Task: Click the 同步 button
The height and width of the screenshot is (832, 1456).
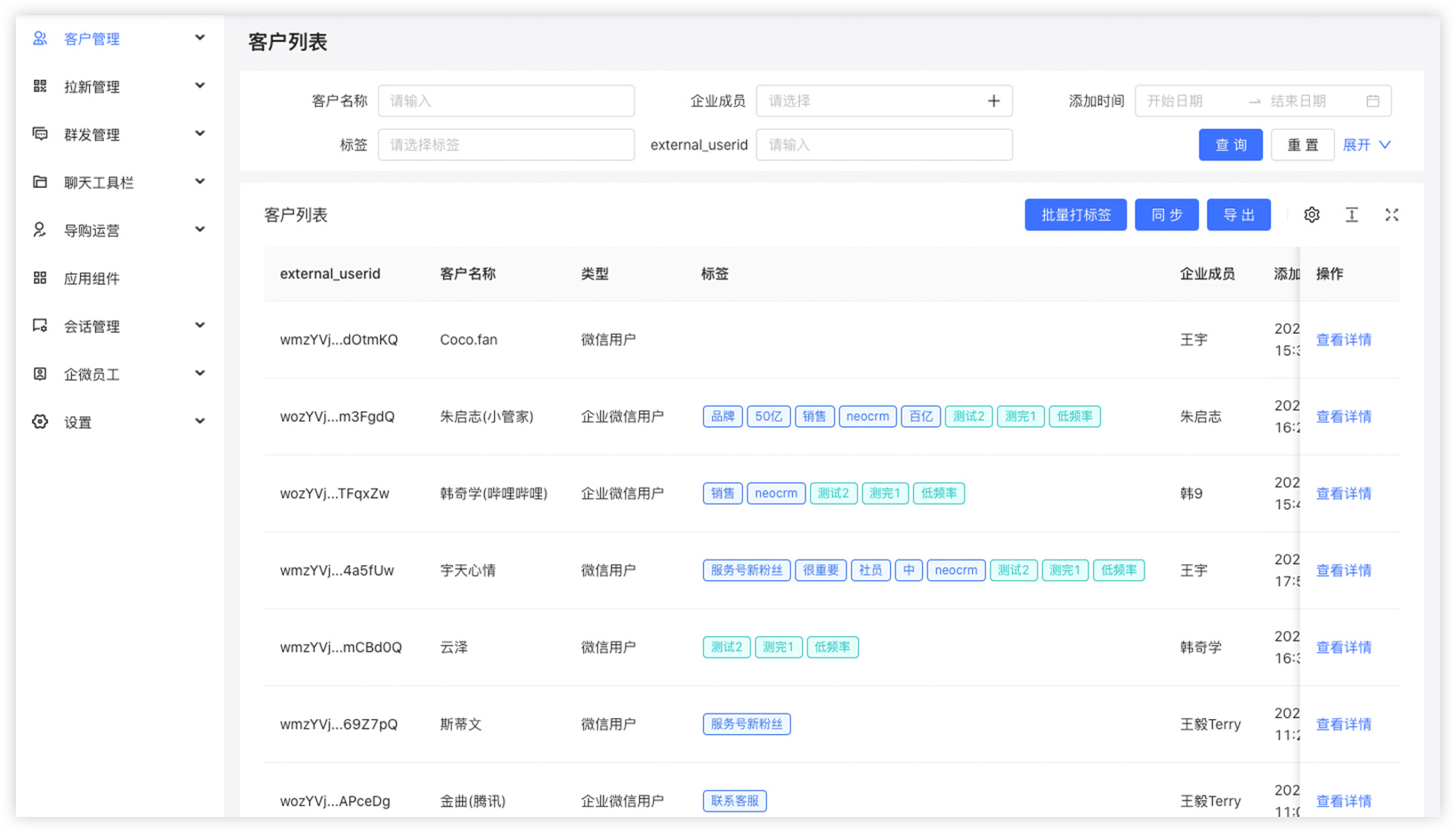Action: [1167, 215]
